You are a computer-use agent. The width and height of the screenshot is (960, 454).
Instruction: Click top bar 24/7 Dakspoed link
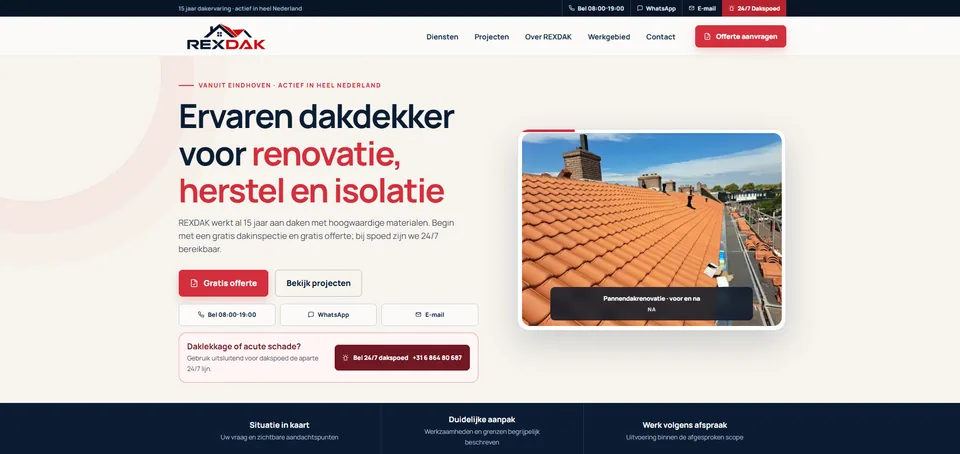[754, 9]
